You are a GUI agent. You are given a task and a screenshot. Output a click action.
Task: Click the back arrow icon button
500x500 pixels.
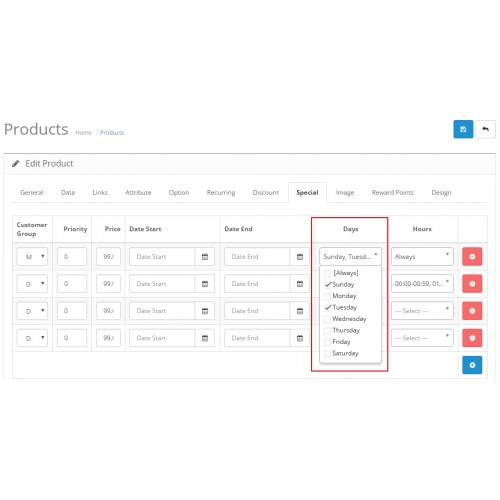(485, 129)
